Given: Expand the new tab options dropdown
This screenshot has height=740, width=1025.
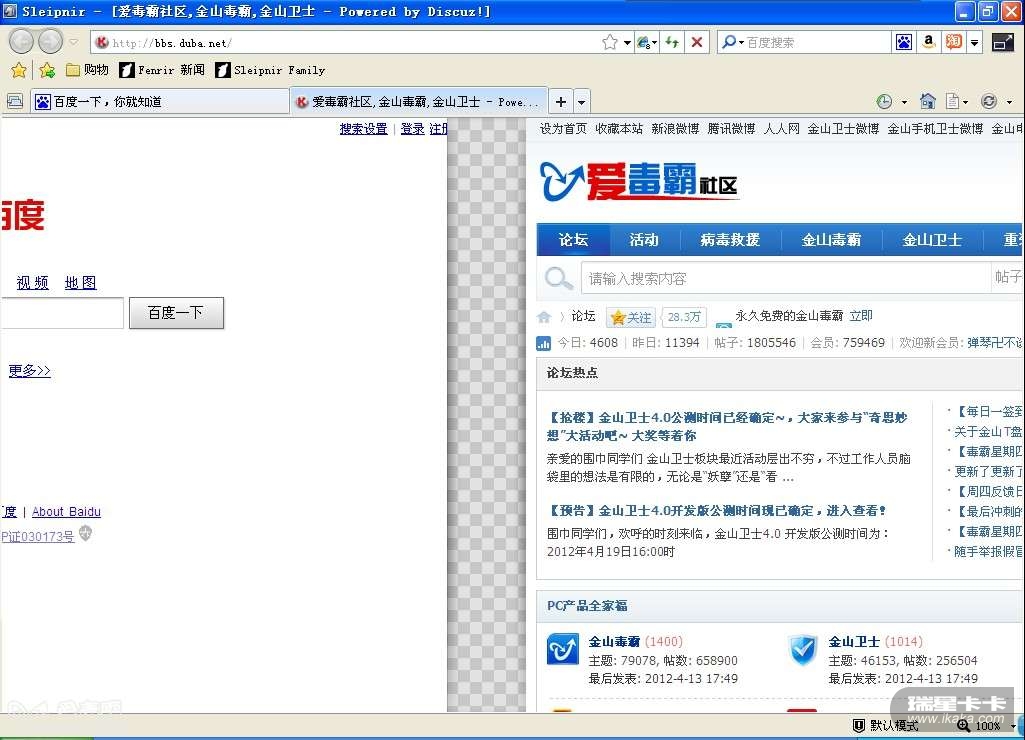Looking at the screenshot, I should [x=581, y=102].
